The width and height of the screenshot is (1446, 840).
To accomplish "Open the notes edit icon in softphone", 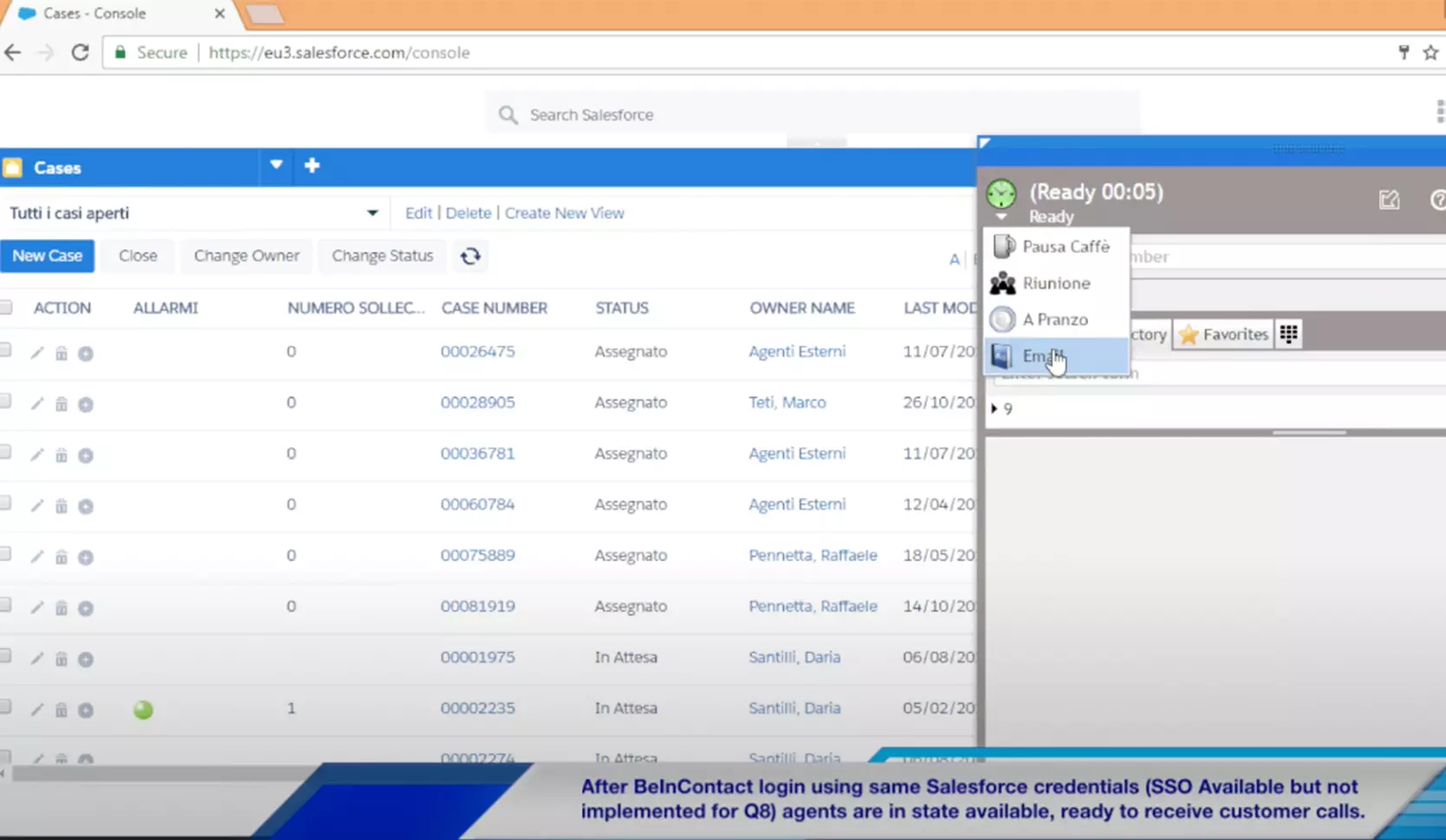I will [x=1389, y=200].
